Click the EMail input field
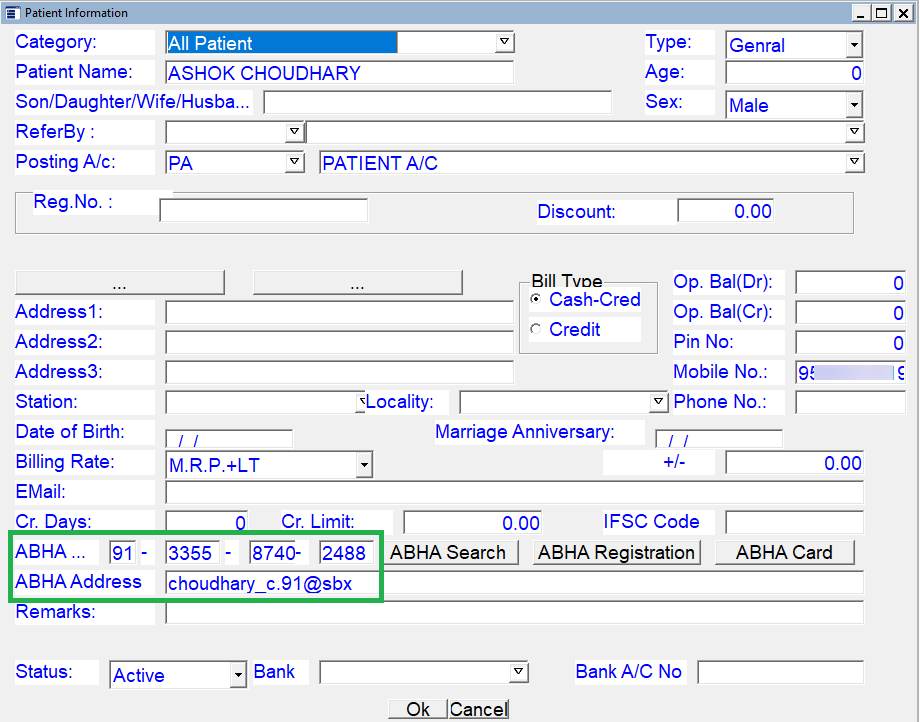920x722 pixels. click(x=514, y=492)
